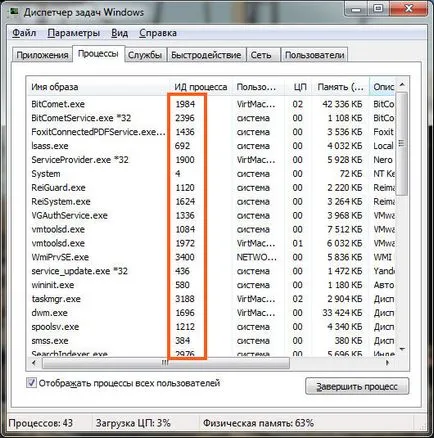434x438 pixels.
Task: Select the FoxitConnectedPDFService.exe process
Action: (x=211, y=132)
